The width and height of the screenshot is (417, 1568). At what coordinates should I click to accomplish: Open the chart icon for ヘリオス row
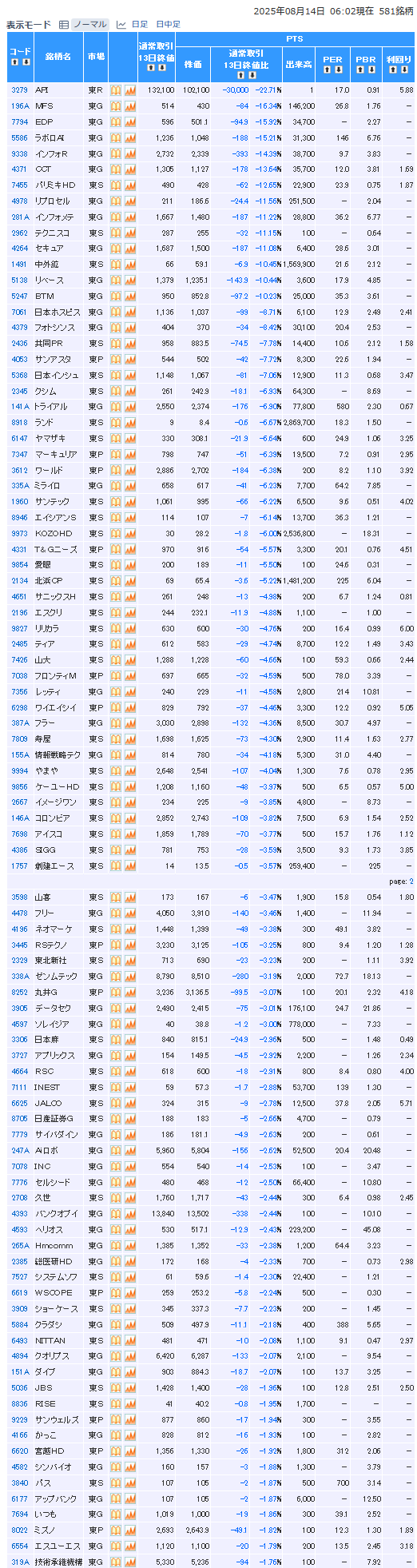129,1229
